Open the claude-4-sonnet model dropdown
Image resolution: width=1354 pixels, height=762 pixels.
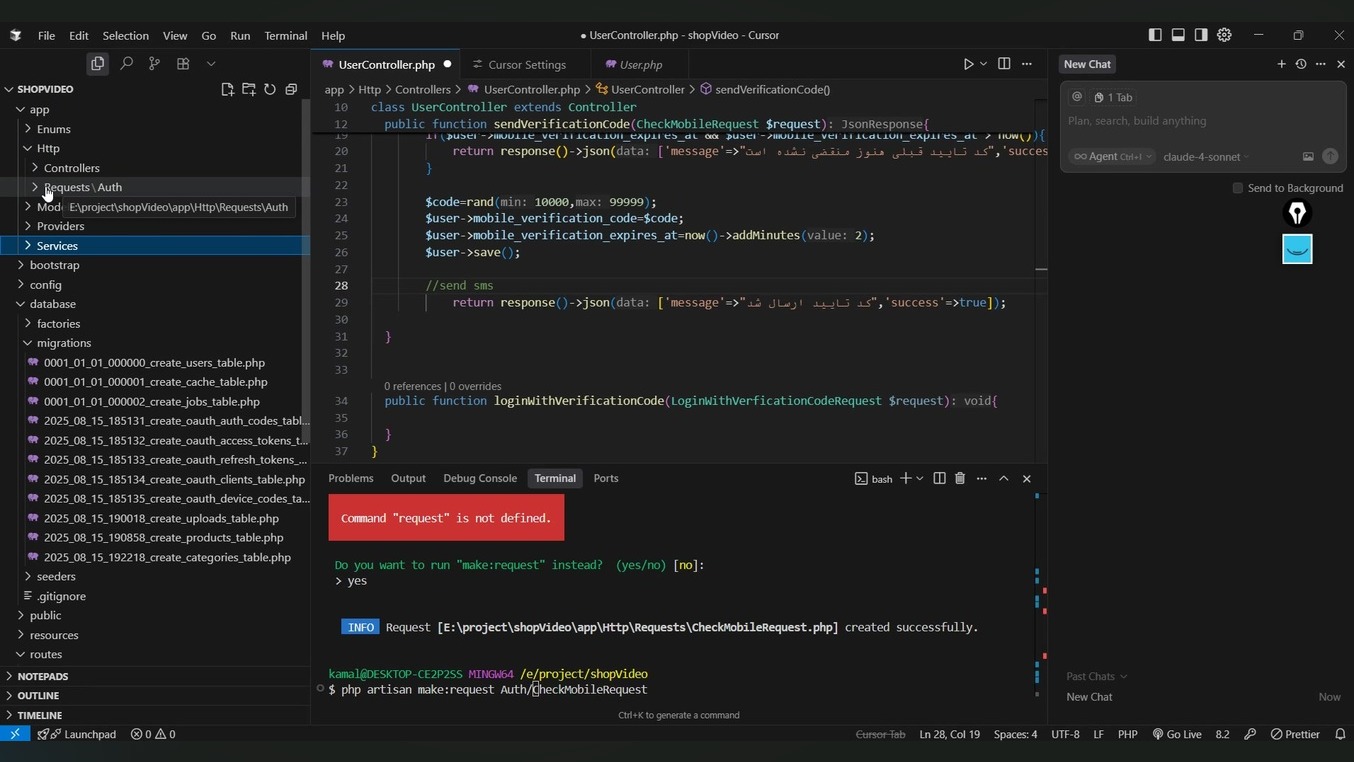[x=1207, y=157]
